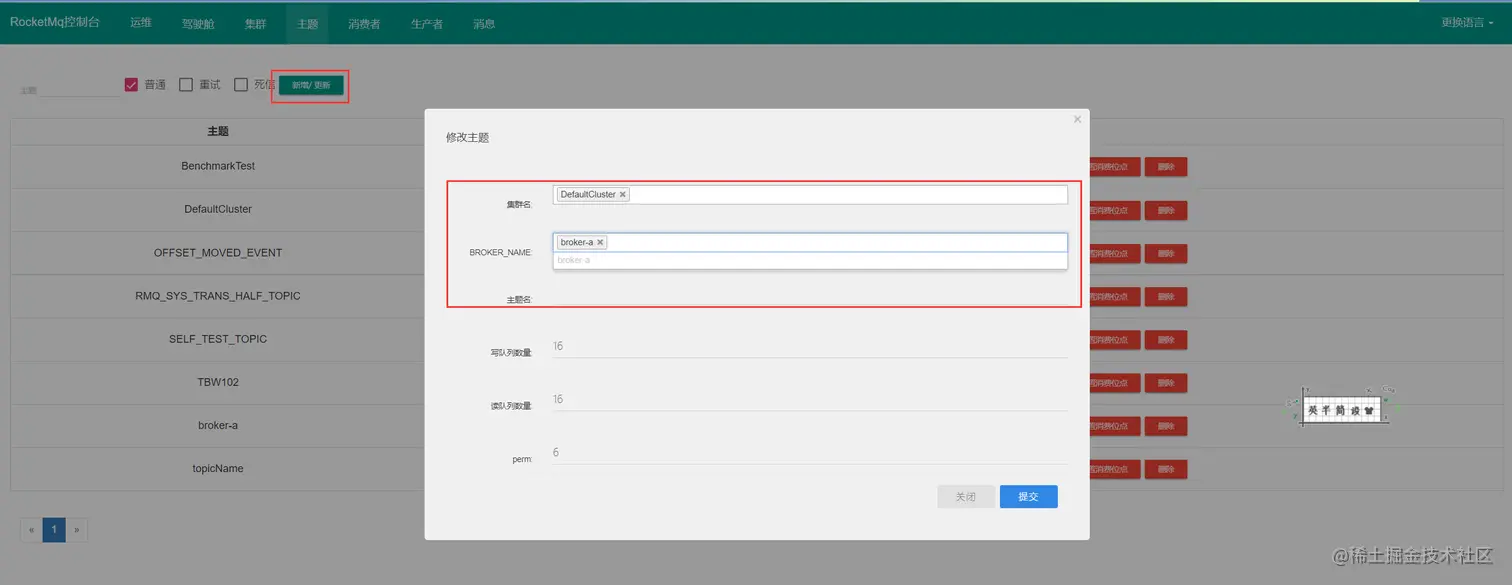Image resolution: width=1512 pixels, height=585 pixels.
Task: Click the RMQ_SYS_TRANS_HALF_TOPIC topic name
Action: tap(218, 296)
